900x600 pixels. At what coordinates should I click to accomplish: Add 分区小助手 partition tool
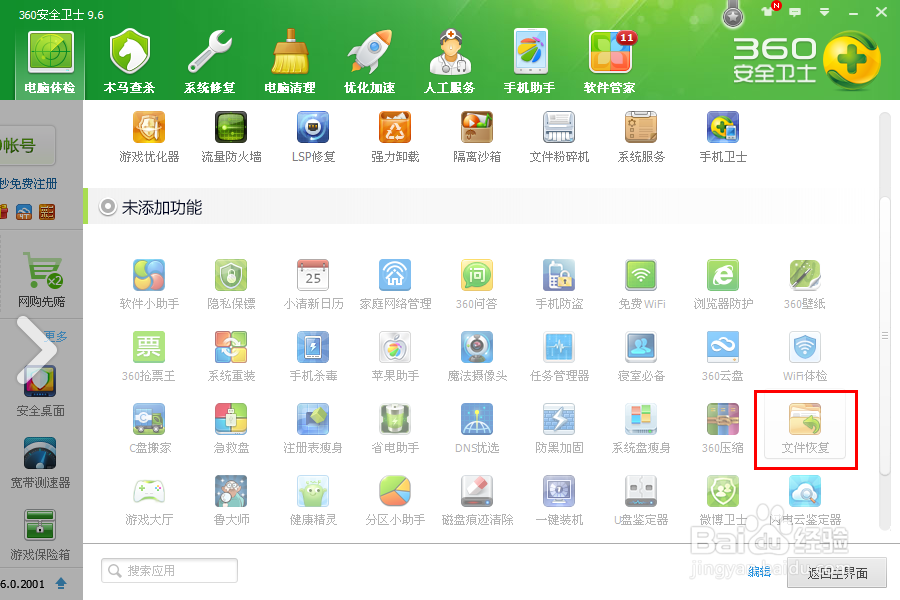[395, 501]
